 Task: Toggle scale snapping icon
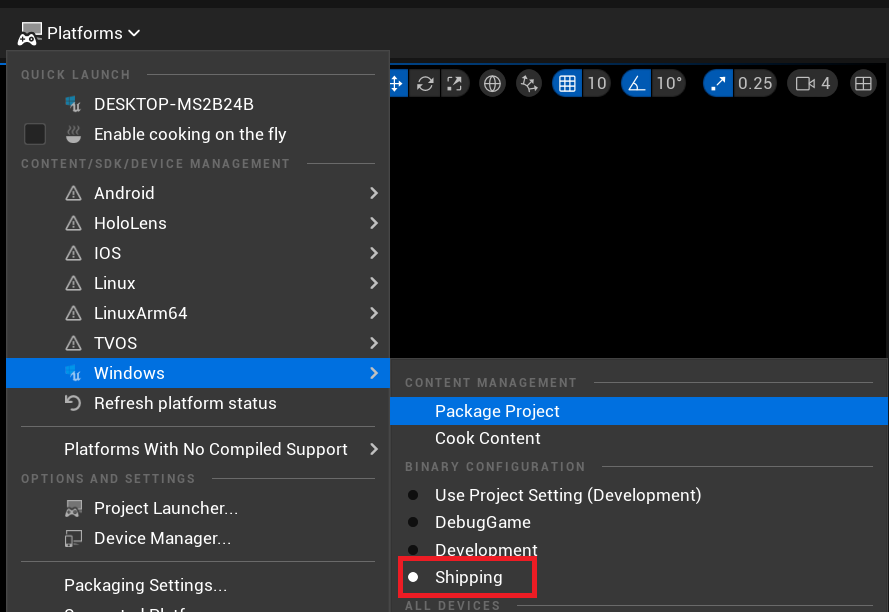[718, 83]
